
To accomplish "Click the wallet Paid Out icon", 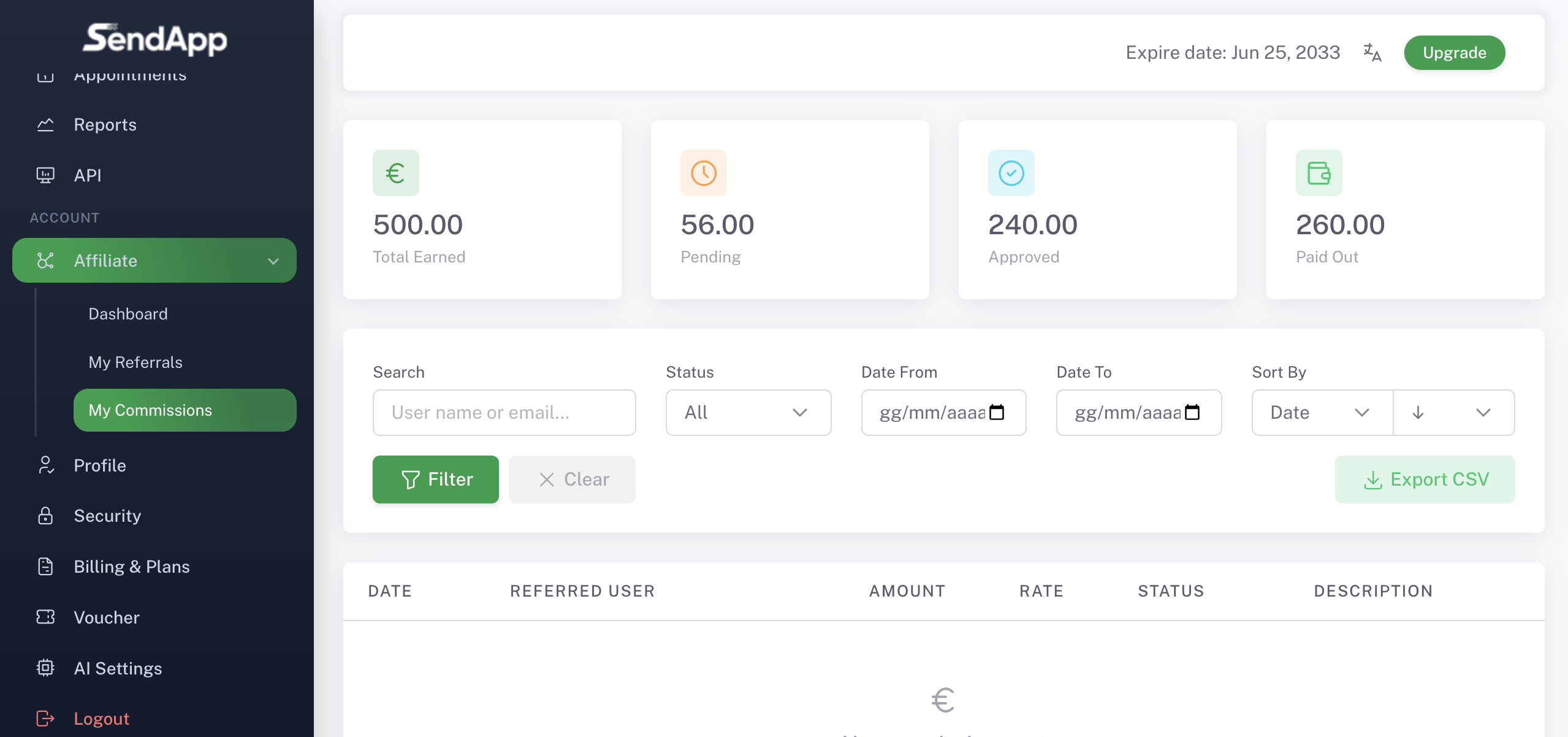I will [x=1319, y=173].
